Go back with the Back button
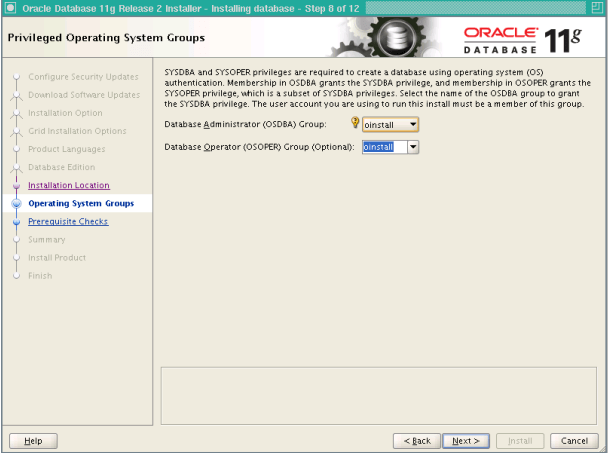Image resolution: width=608 pixels, height=453 pixels. click(417, 441)
